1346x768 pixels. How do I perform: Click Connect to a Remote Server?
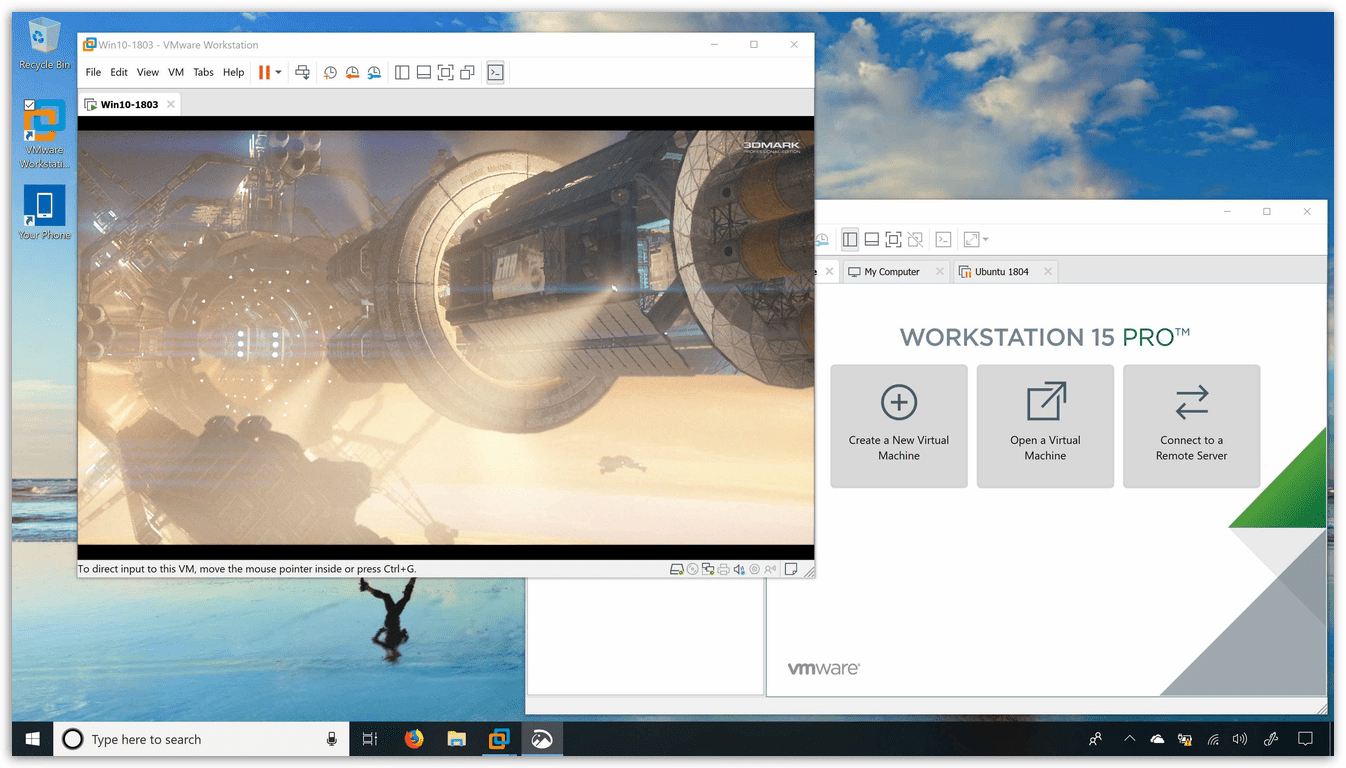click(1191, 426)
